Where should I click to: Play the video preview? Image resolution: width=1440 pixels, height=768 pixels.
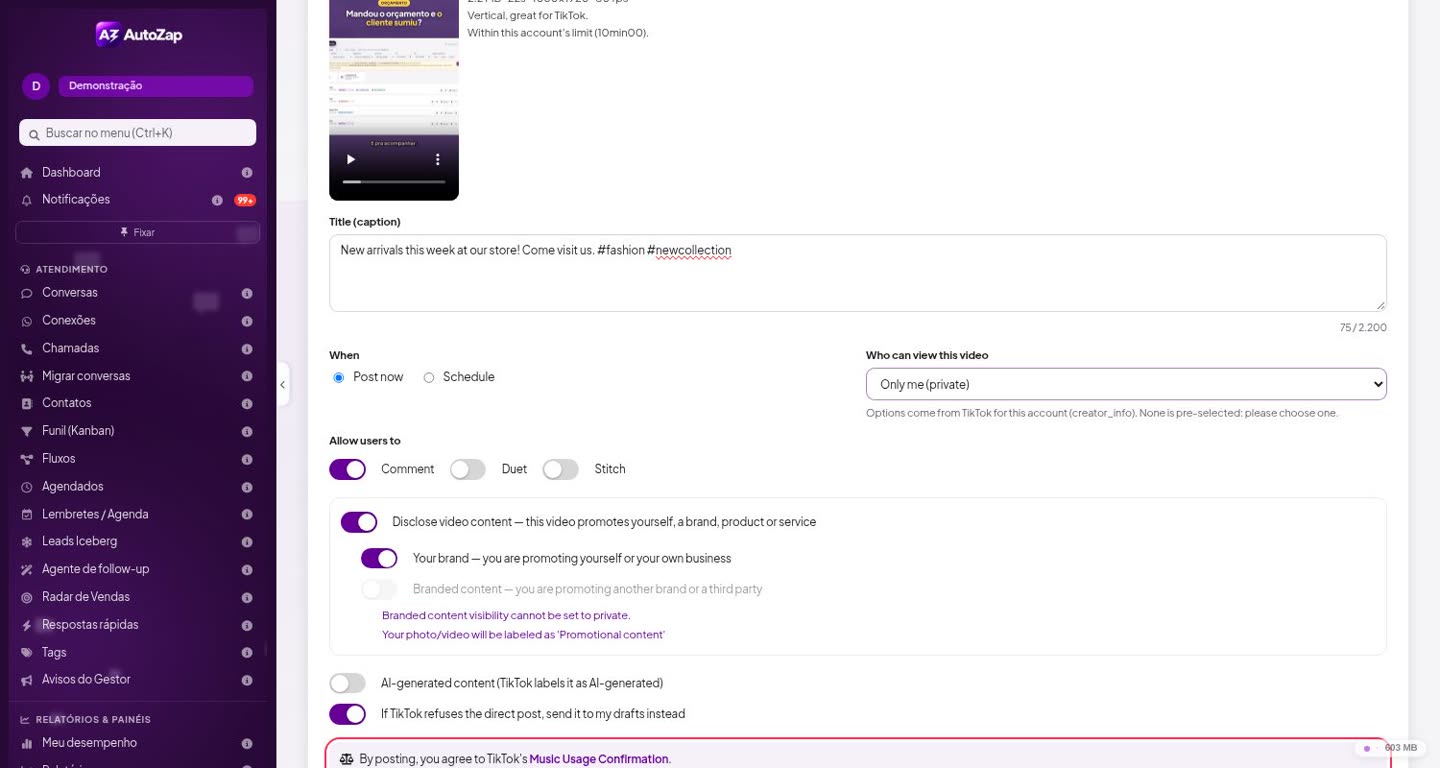(x=351, y=159)
